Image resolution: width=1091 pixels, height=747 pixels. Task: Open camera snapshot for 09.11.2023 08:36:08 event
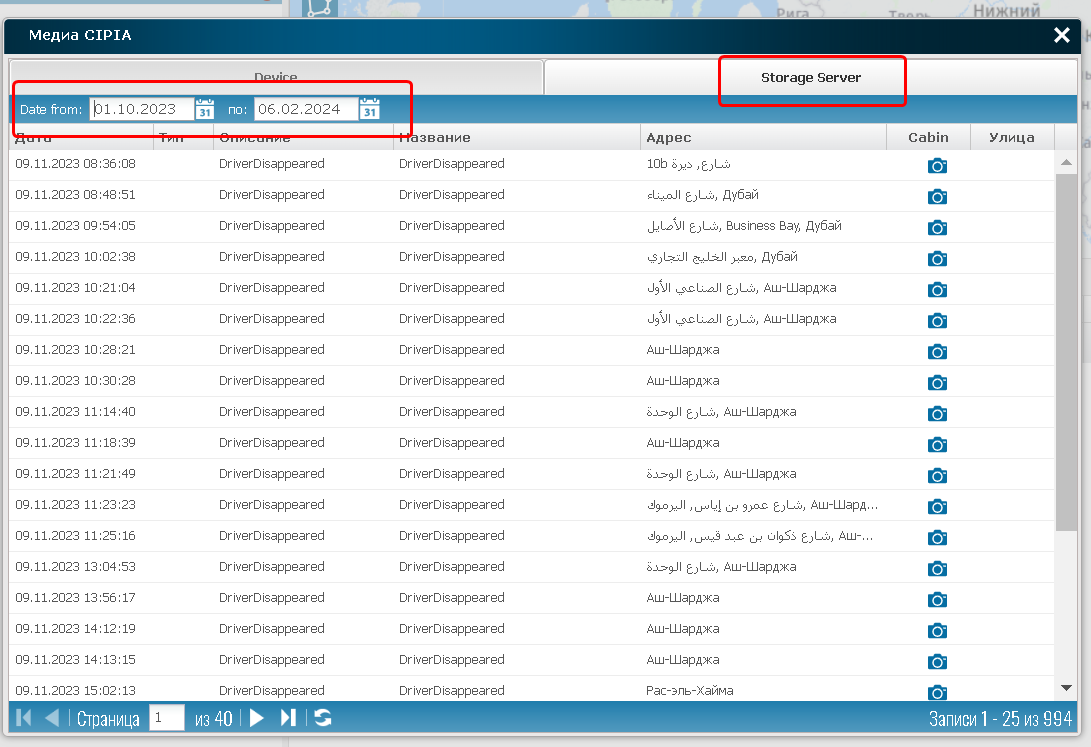click(x=937, y=165)
